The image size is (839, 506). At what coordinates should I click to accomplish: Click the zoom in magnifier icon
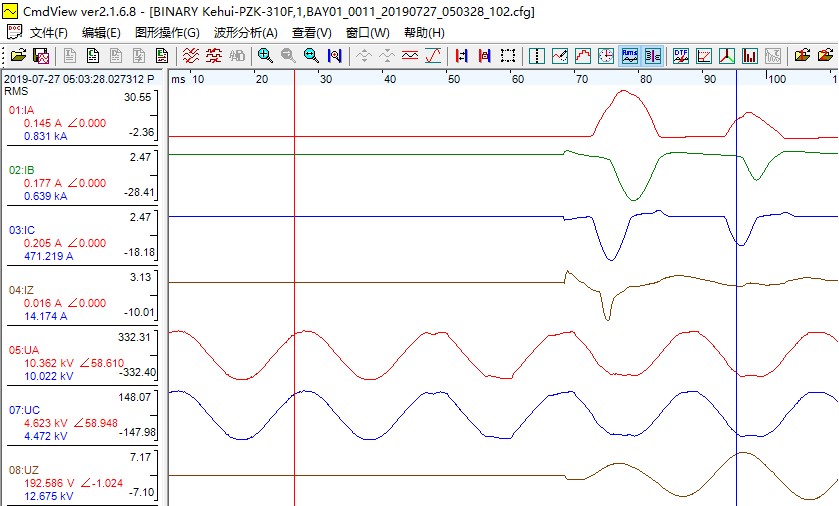click(265, 56)
